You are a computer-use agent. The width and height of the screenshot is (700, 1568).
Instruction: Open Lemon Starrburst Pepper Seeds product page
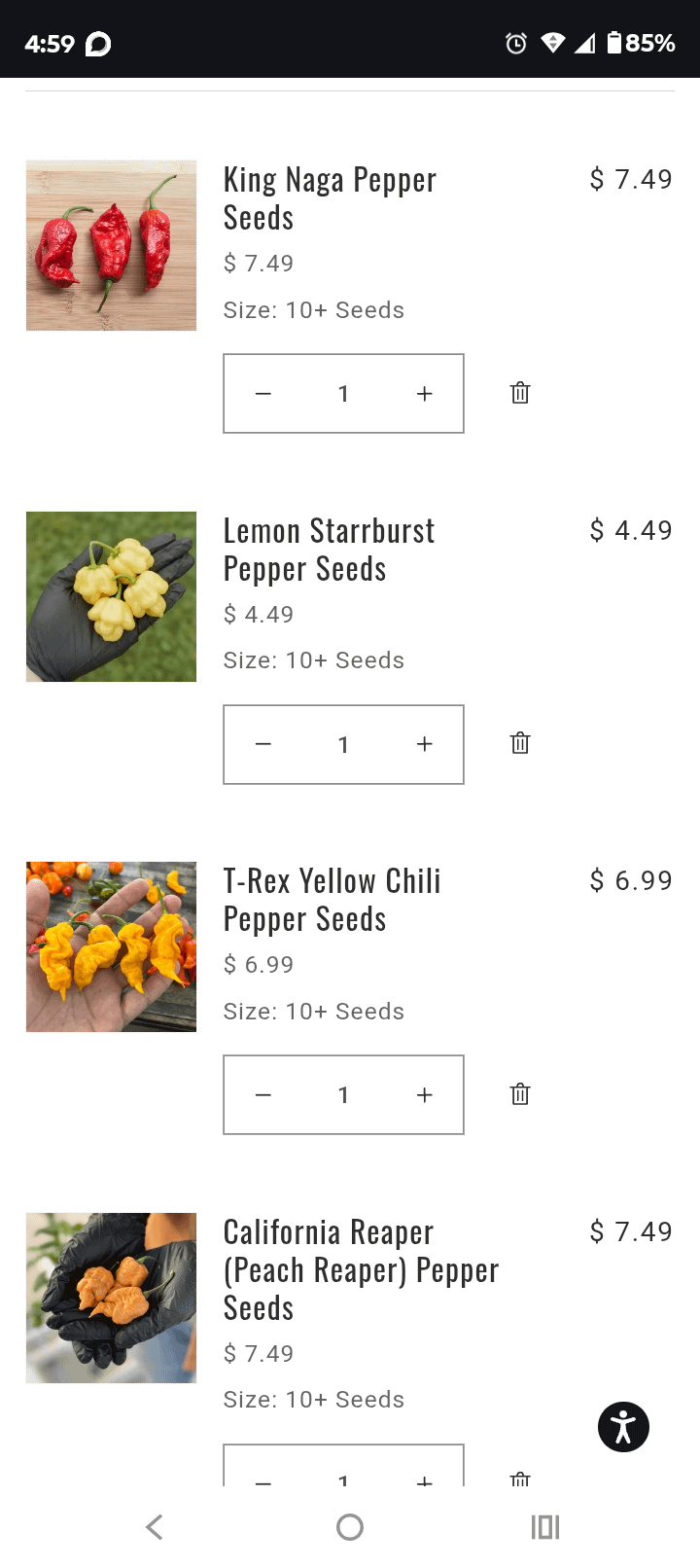coord(329,550)
